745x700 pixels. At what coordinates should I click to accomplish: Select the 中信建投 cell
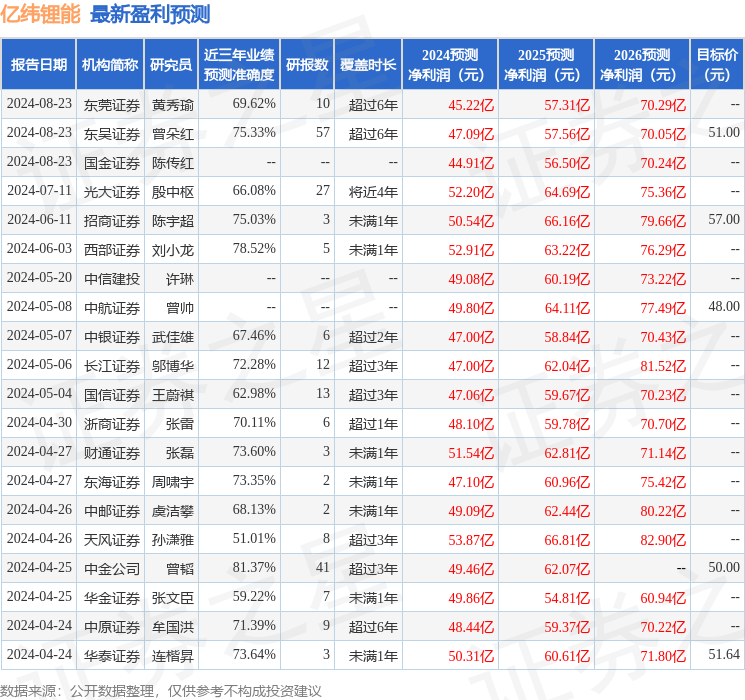(x=112, y=279)
